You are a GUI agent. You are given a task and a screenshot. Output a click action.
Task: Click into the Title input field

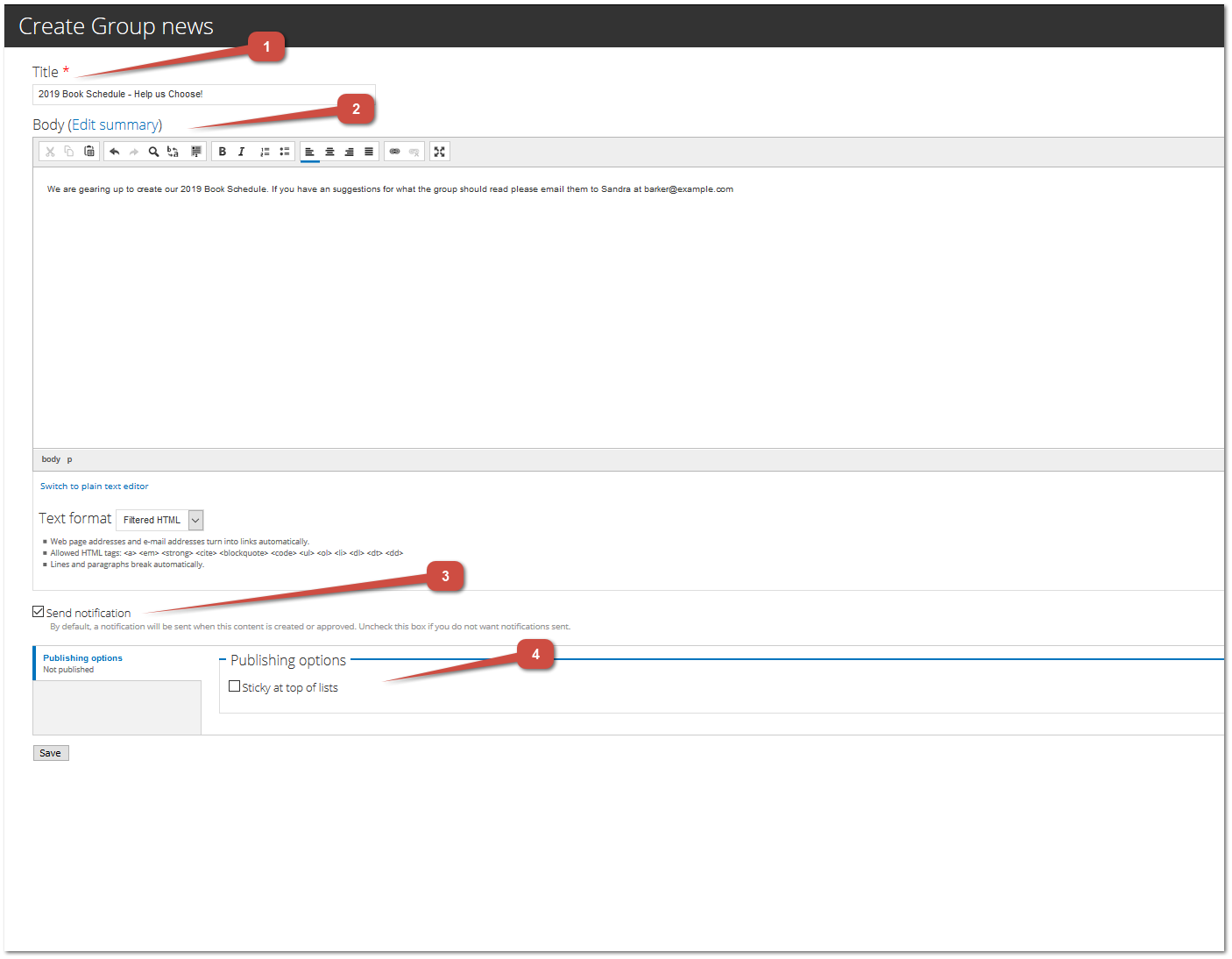point(204,94)
